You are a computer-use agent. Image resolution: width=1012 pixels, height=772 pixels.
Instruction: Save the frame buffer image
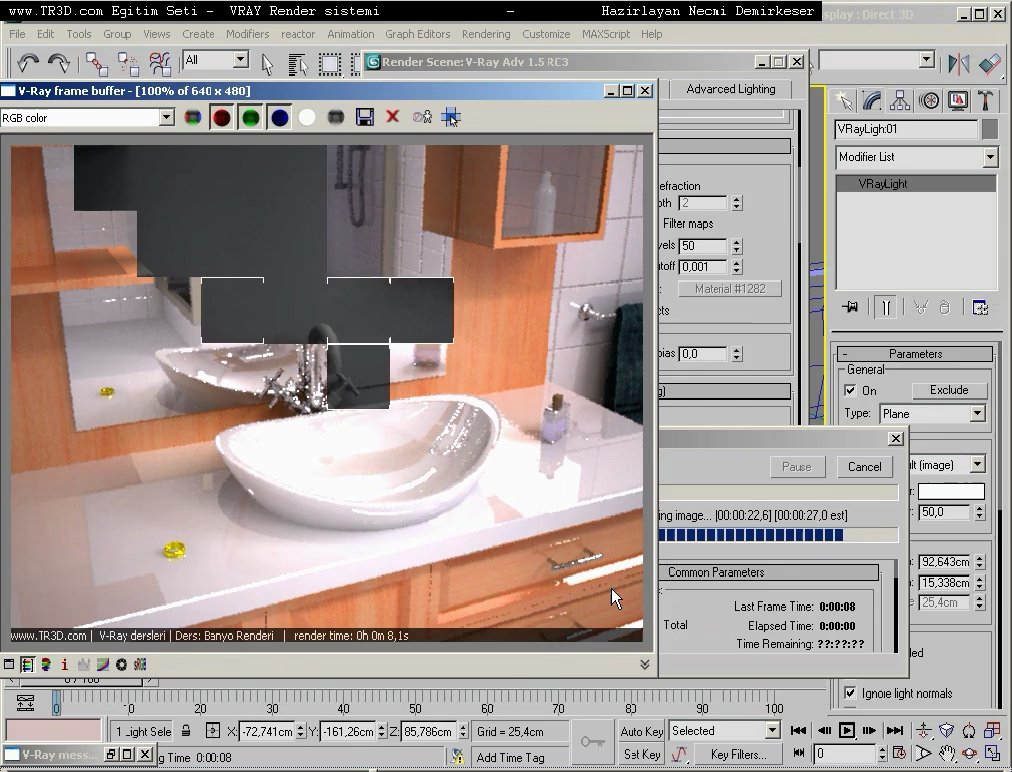click(365, 117)
